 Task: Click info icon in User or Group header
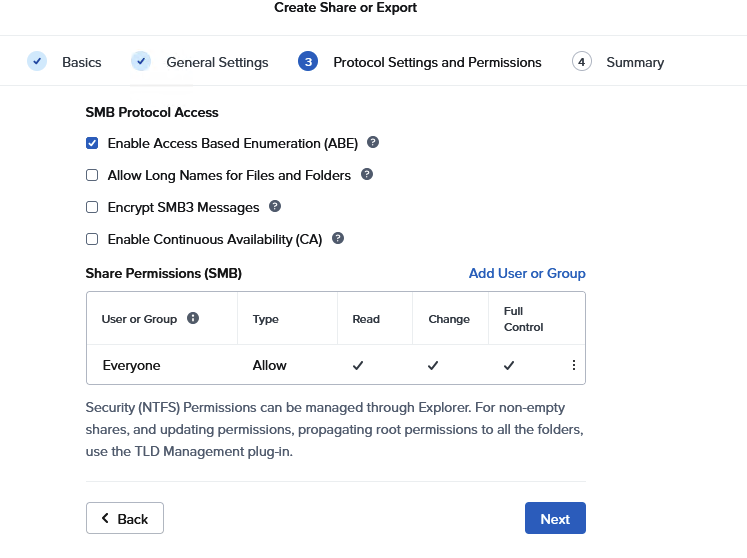point(193,319)
